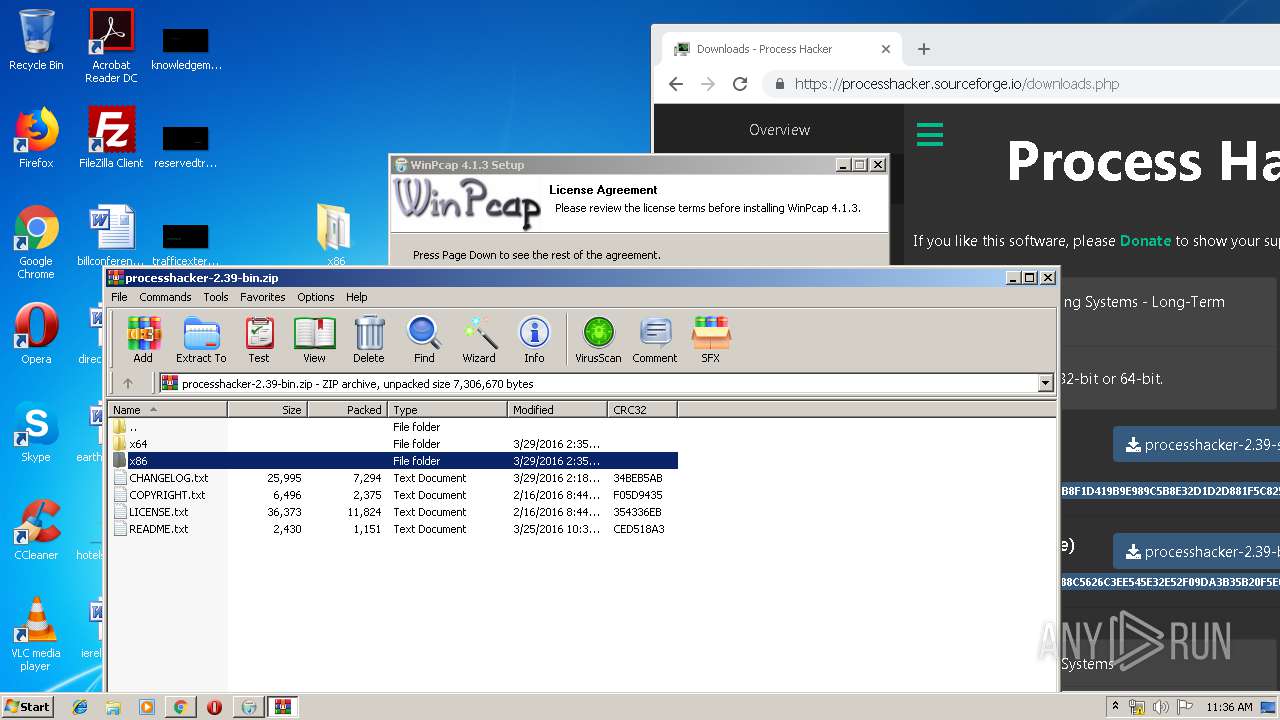The height and width of the screenshot is (720, 1280).
Task: Switch to Downloads - Process Hacker tab
Action: click(x=780, y=49)
